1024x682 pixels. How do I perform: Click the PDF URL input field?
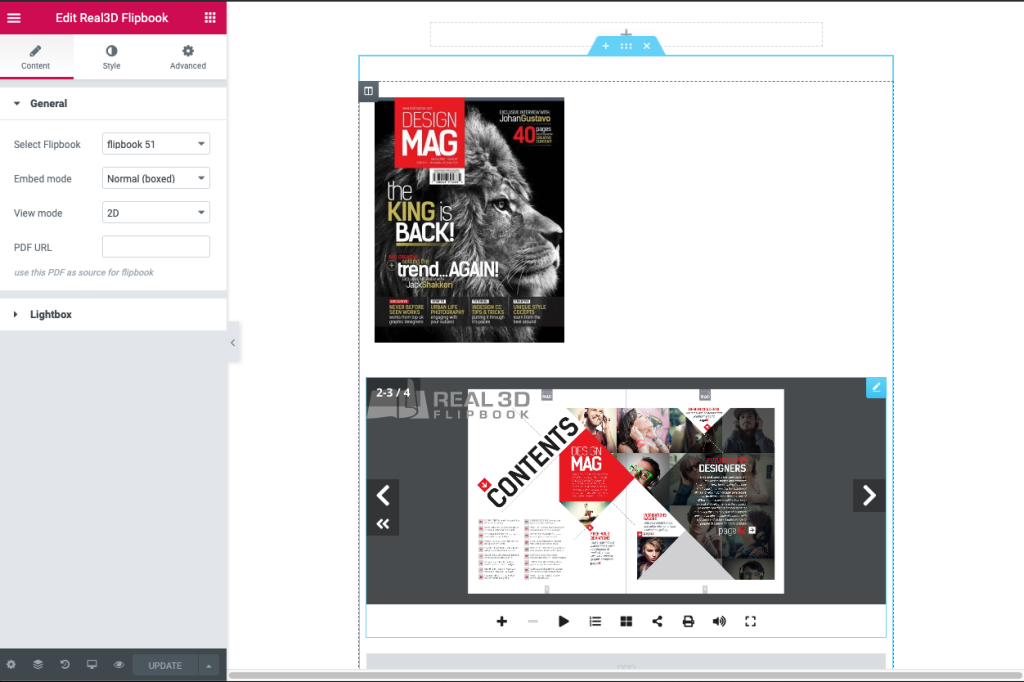tap(156, 246)
